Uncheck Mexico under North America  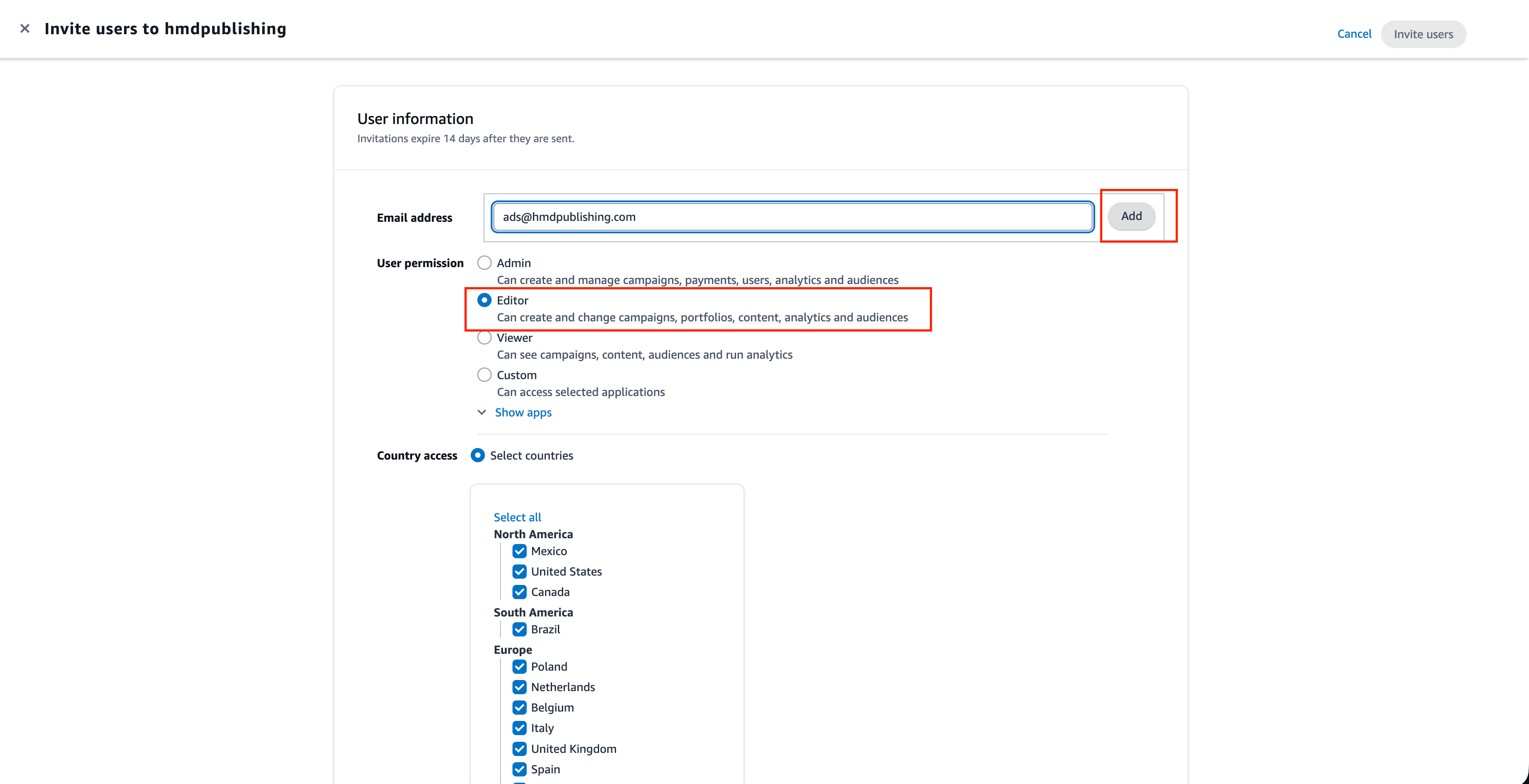point(519,551)
